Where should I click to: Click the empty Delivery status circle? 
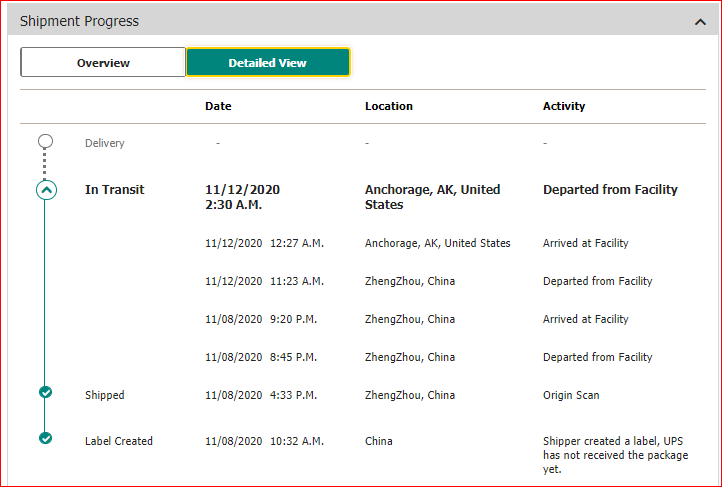(x=45, y=142)
